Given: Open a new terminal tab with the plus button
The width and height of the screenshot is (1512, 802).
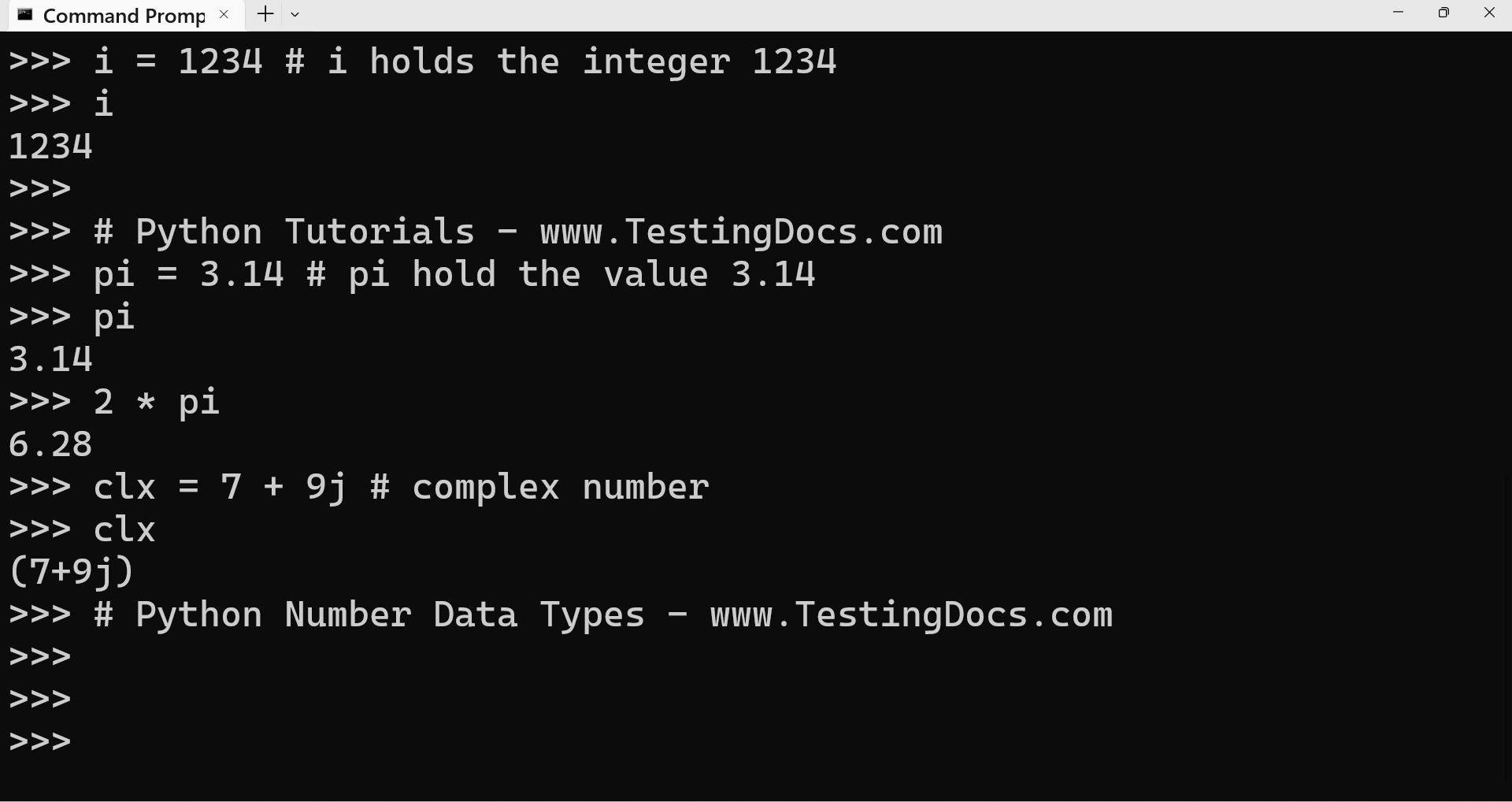Looking at the screenshot, I should click(264, 14).
